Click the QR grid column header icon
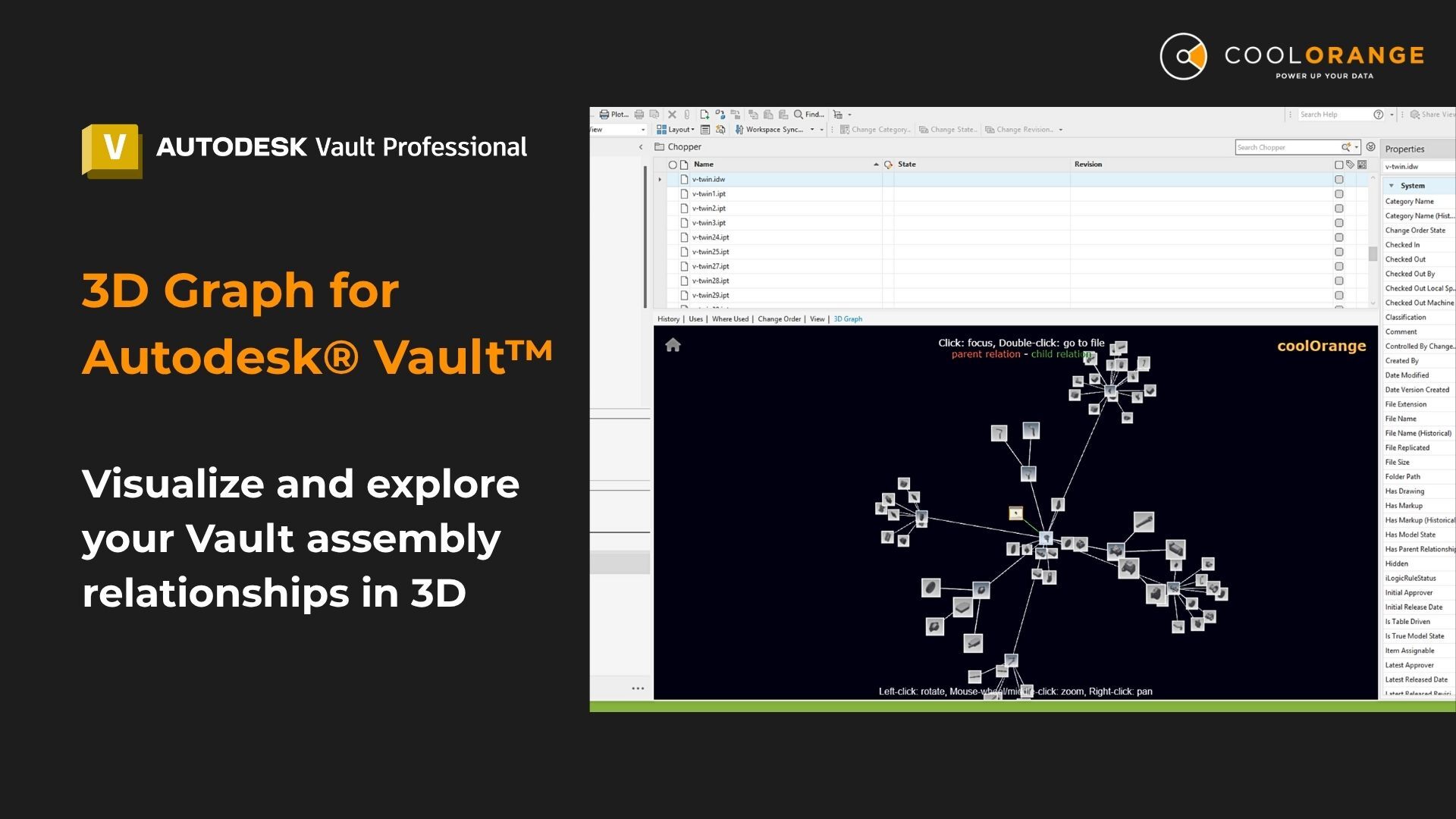 1363,165
